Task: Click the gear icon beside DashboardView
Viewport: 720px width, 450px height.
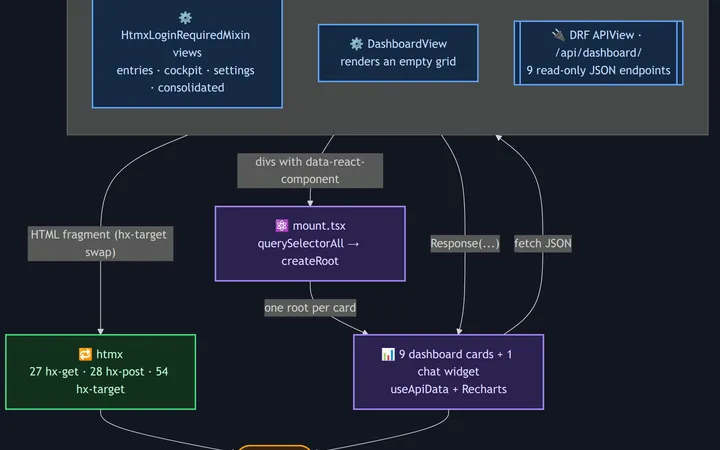Action: click(x=356, y=44)
